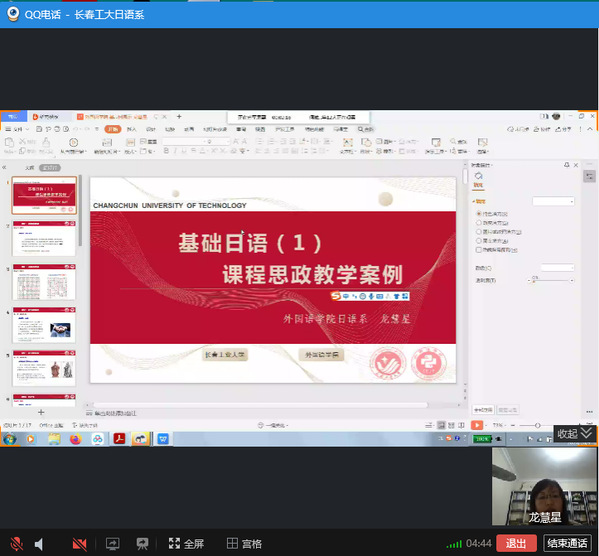Open the fill preset dropdown in side panel
The height and width of the screenshot is (556, 599).
point(553,201)
